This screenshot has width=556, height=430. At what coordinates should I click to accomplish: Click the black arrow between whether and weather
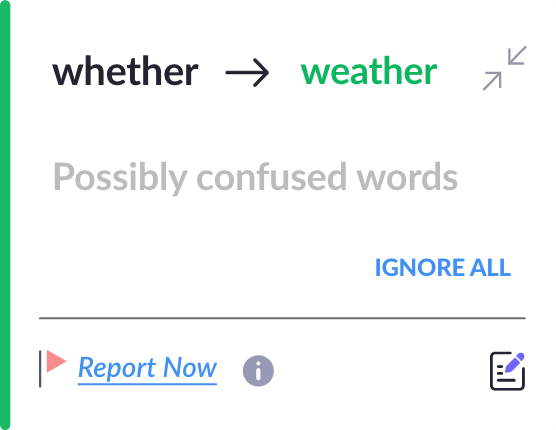247,73
